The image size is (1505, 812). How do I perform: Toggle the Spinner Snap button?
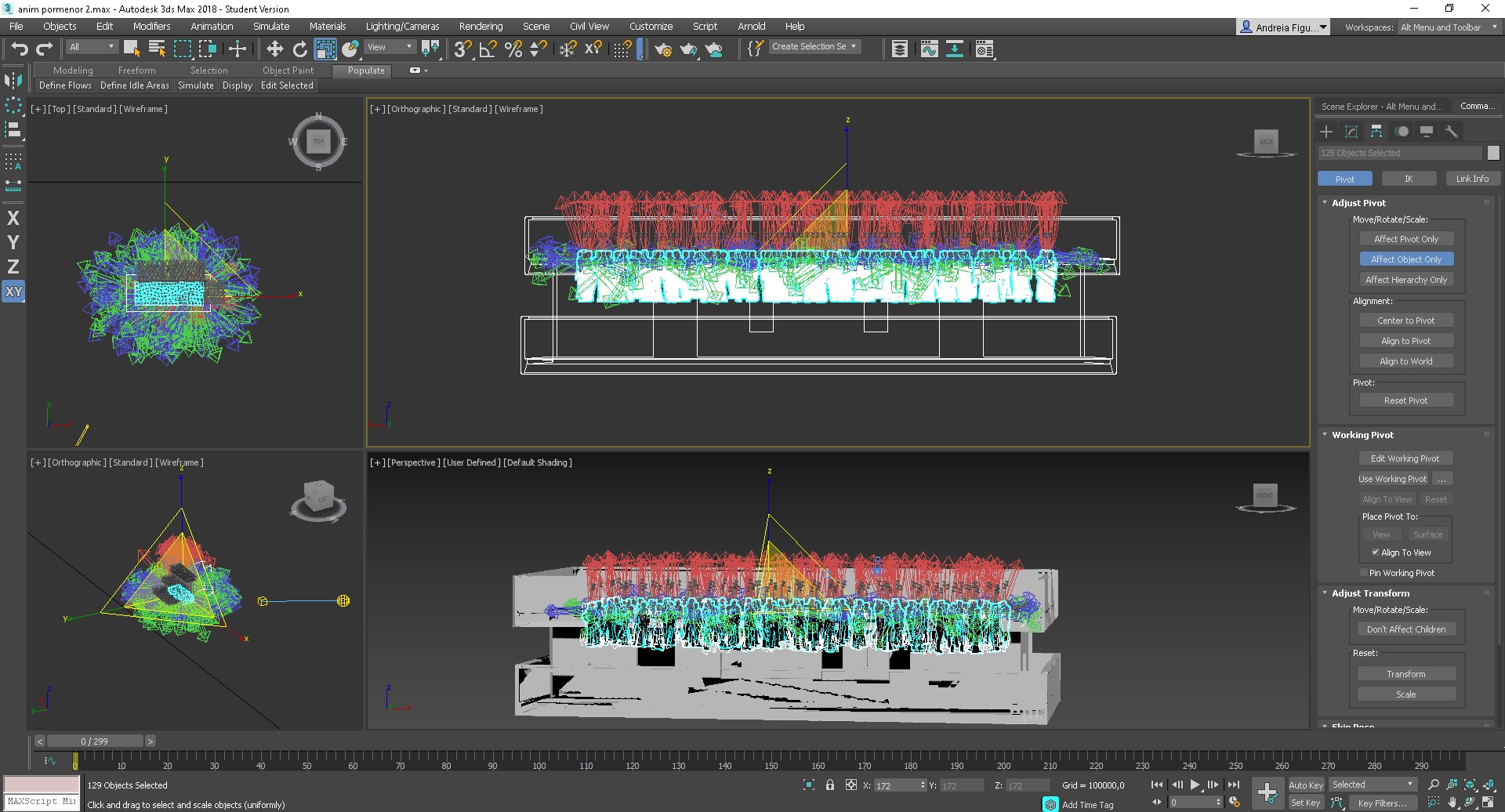tap(539, 49)
